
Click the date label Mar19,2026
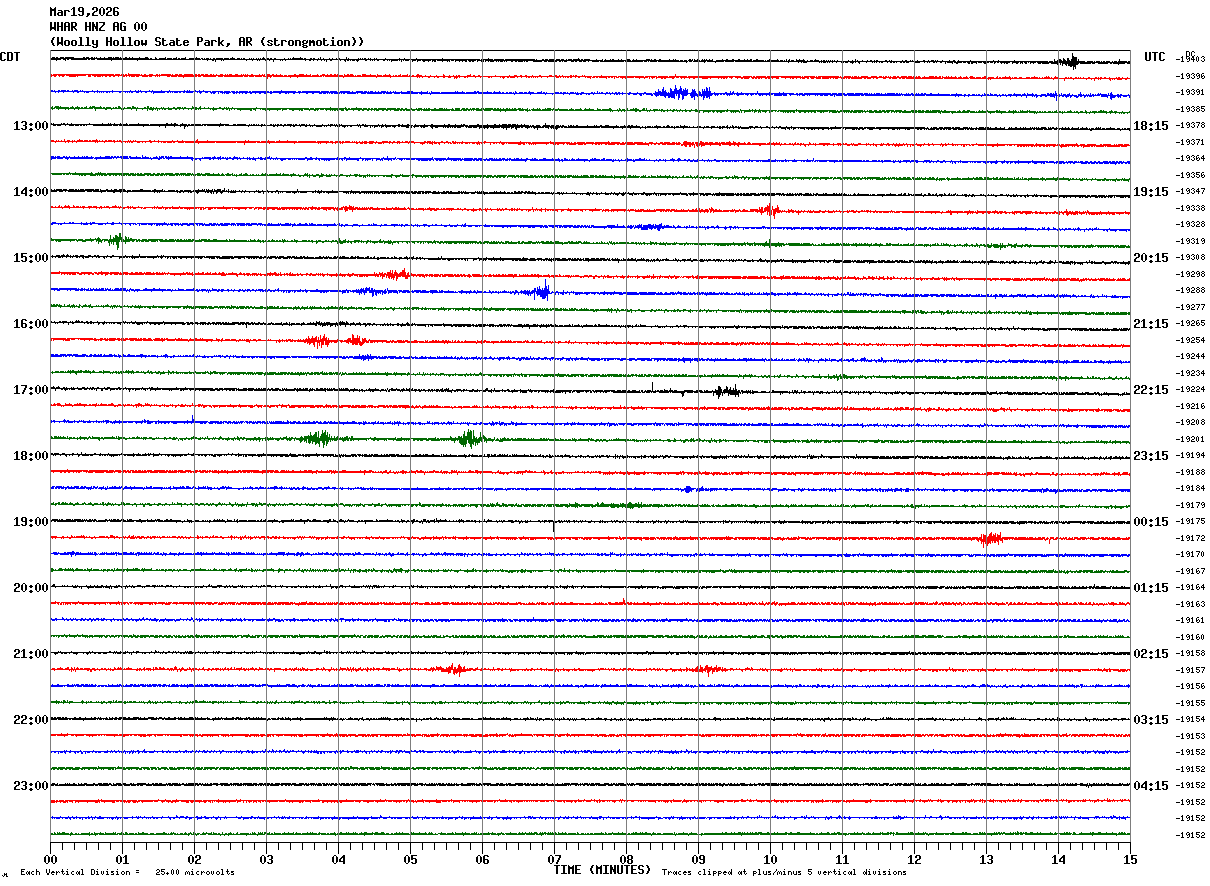[84, 12]
